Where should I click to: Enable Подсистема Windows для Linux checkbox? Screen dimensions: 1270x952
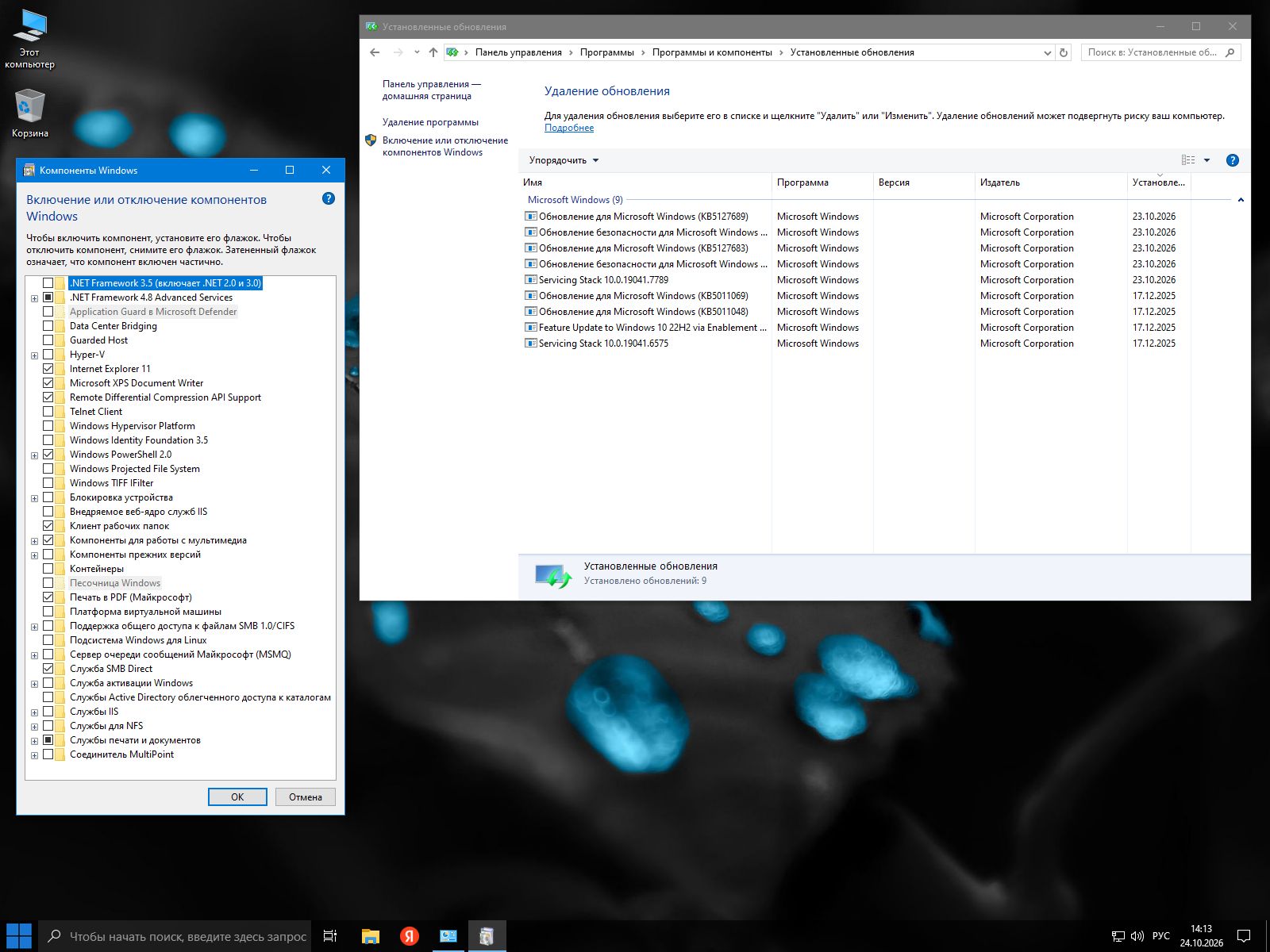(x=48, y=640)
